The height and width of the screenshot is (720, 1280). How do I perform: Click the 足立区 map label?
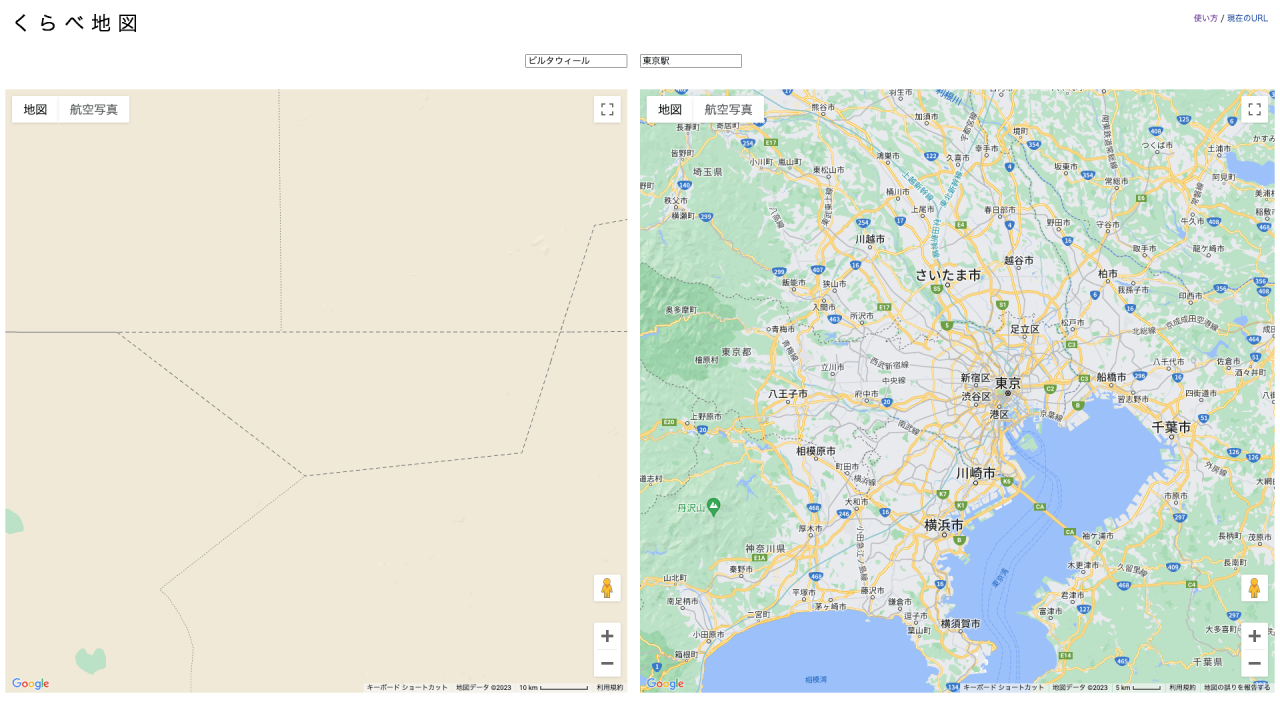pos(1025,329)
